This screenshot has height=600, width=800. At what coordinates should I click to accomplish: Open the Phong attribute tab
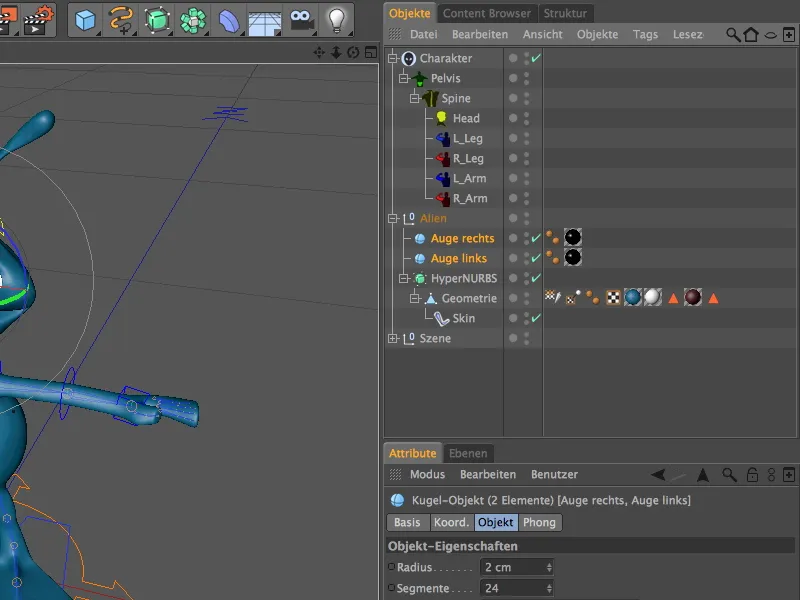[x=539, y=522]
